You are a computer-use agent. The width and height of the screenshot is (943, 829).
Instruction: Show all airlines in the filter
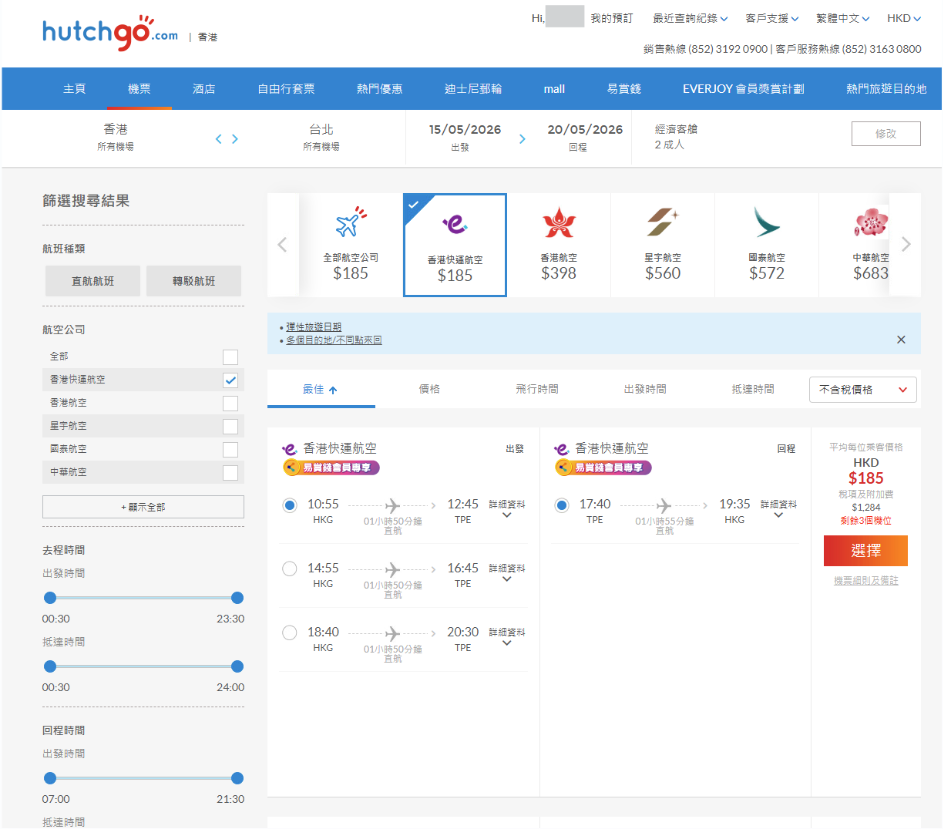(143, 507)
